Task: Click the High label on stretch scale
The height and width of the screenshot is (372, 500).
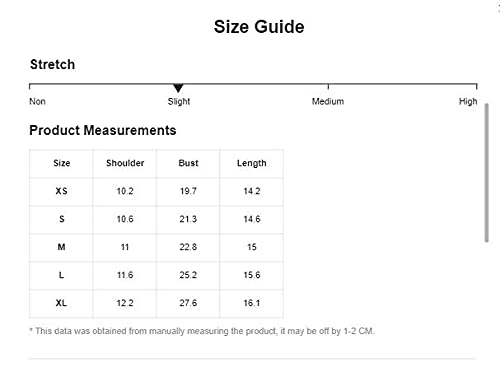Action: (468, 101)
